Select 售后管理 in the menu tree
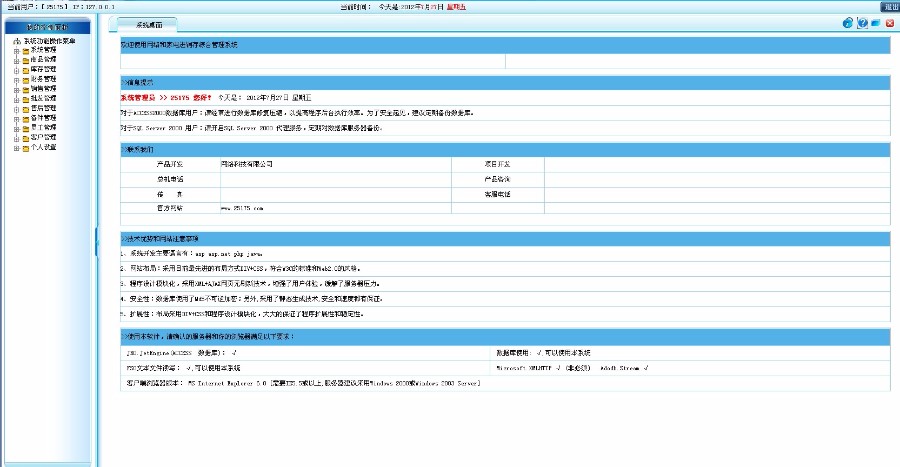Viewport: 900px width, 467px height. (x=43, y=108)
